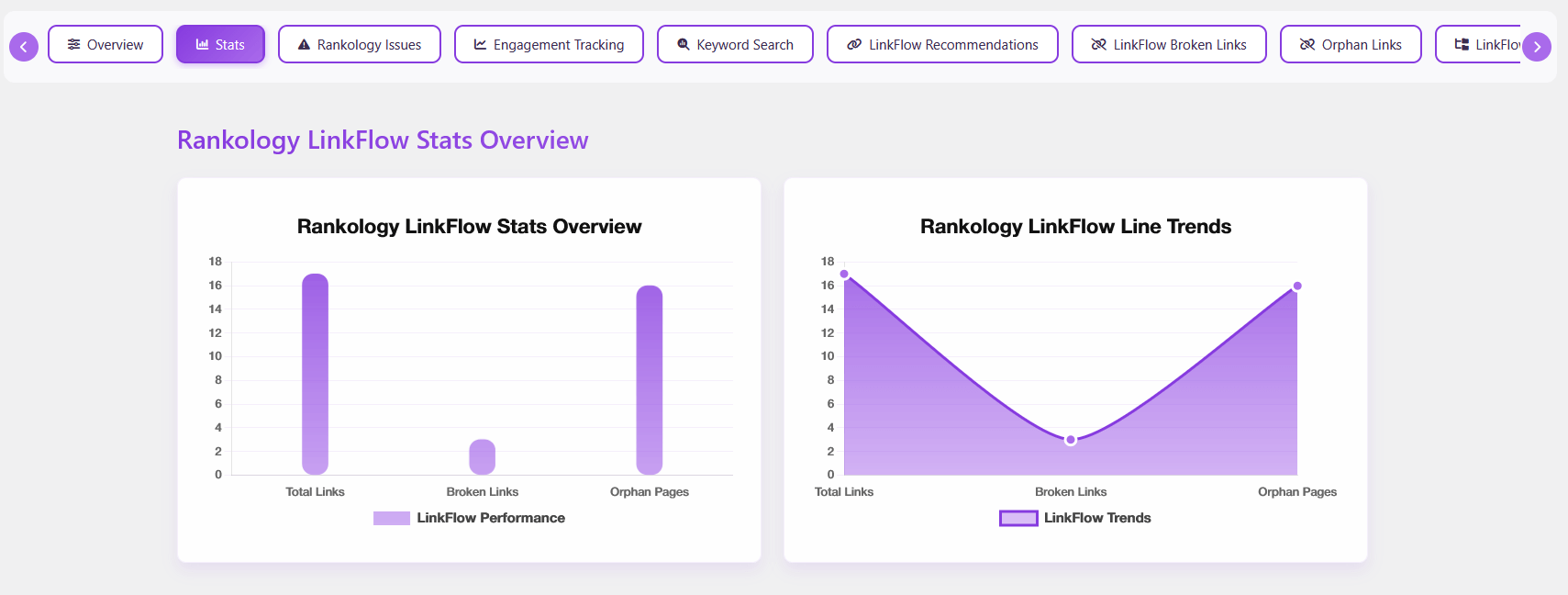Click the Broken Links data point on line chart
Image resolution: width=1568 pixels, height=595 pixels.
pyautogui.click(x=1071, y=440)
